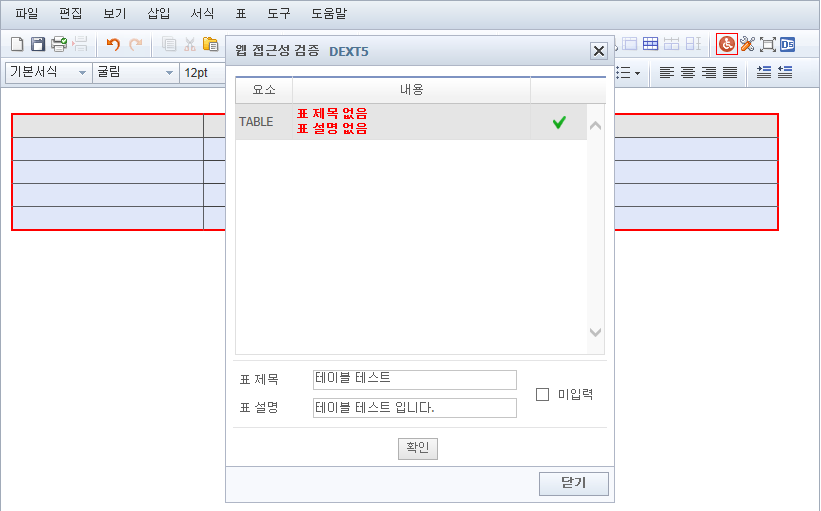Viewport: 821px width, 511px height.
Task: Click the scissors cut icon
Action: point(190,44)
